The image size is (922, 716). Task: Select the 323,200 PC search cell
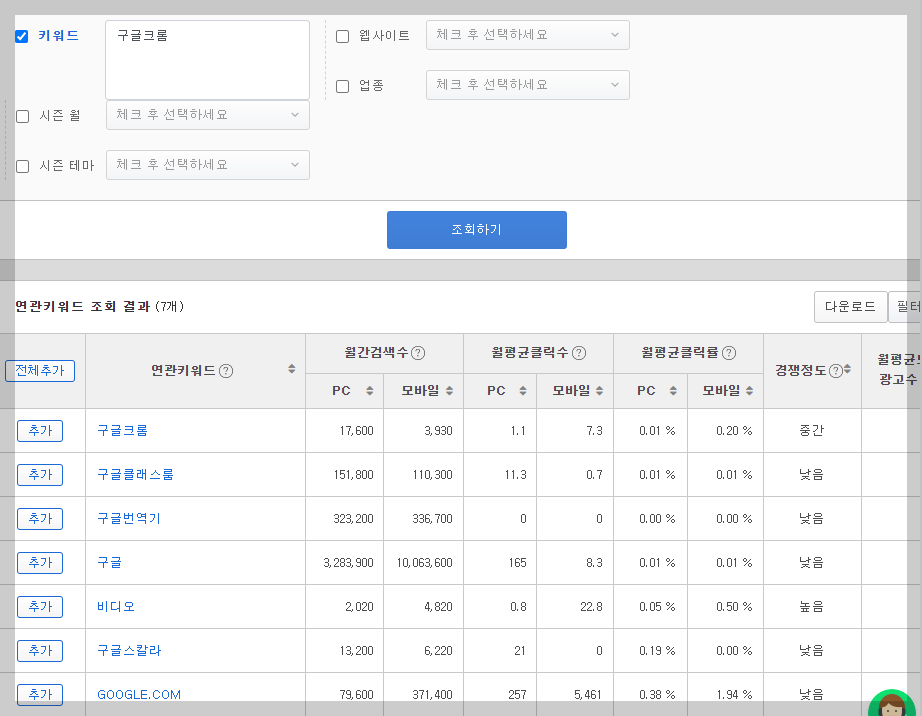point(353,519)
